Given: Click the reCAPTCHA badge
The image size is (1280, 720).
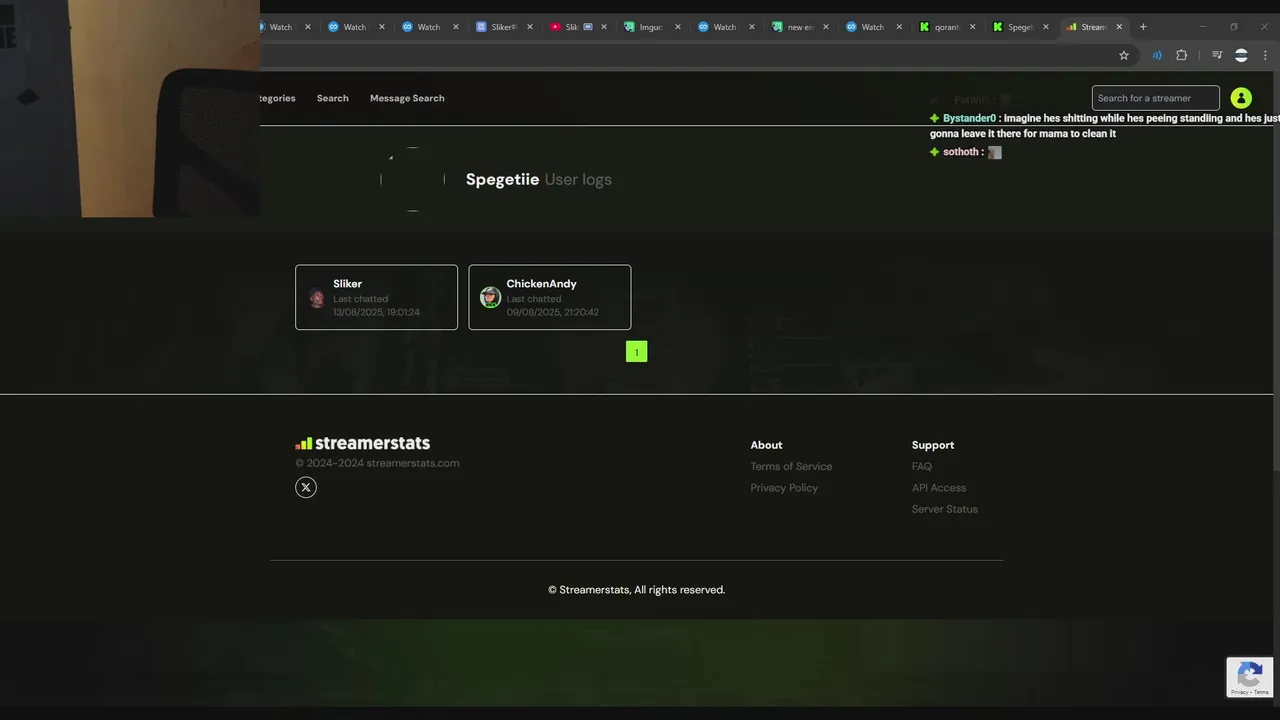Looking at the screenshot, I should coord(1250,677).
